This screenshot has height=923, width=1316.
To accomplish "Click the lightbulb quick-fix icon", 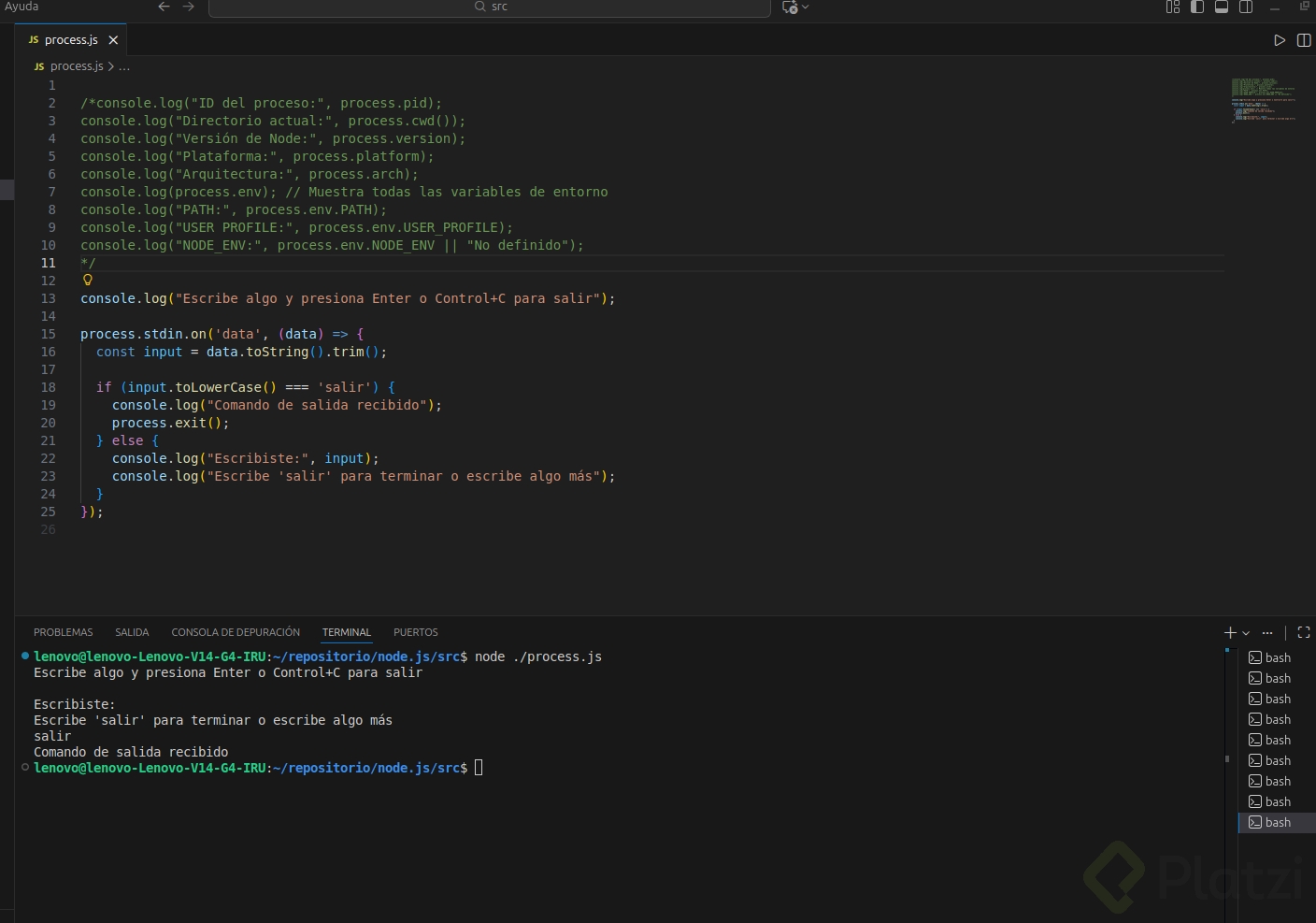I will pos(88,280).
